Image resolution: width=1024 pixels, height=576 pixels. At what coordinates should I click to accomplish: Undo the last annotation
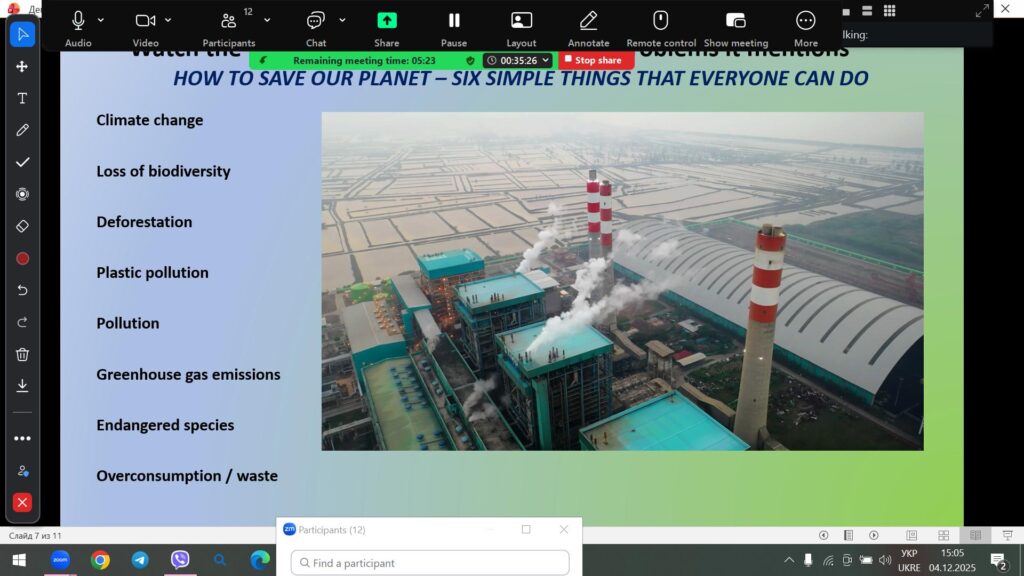point(22,290)
